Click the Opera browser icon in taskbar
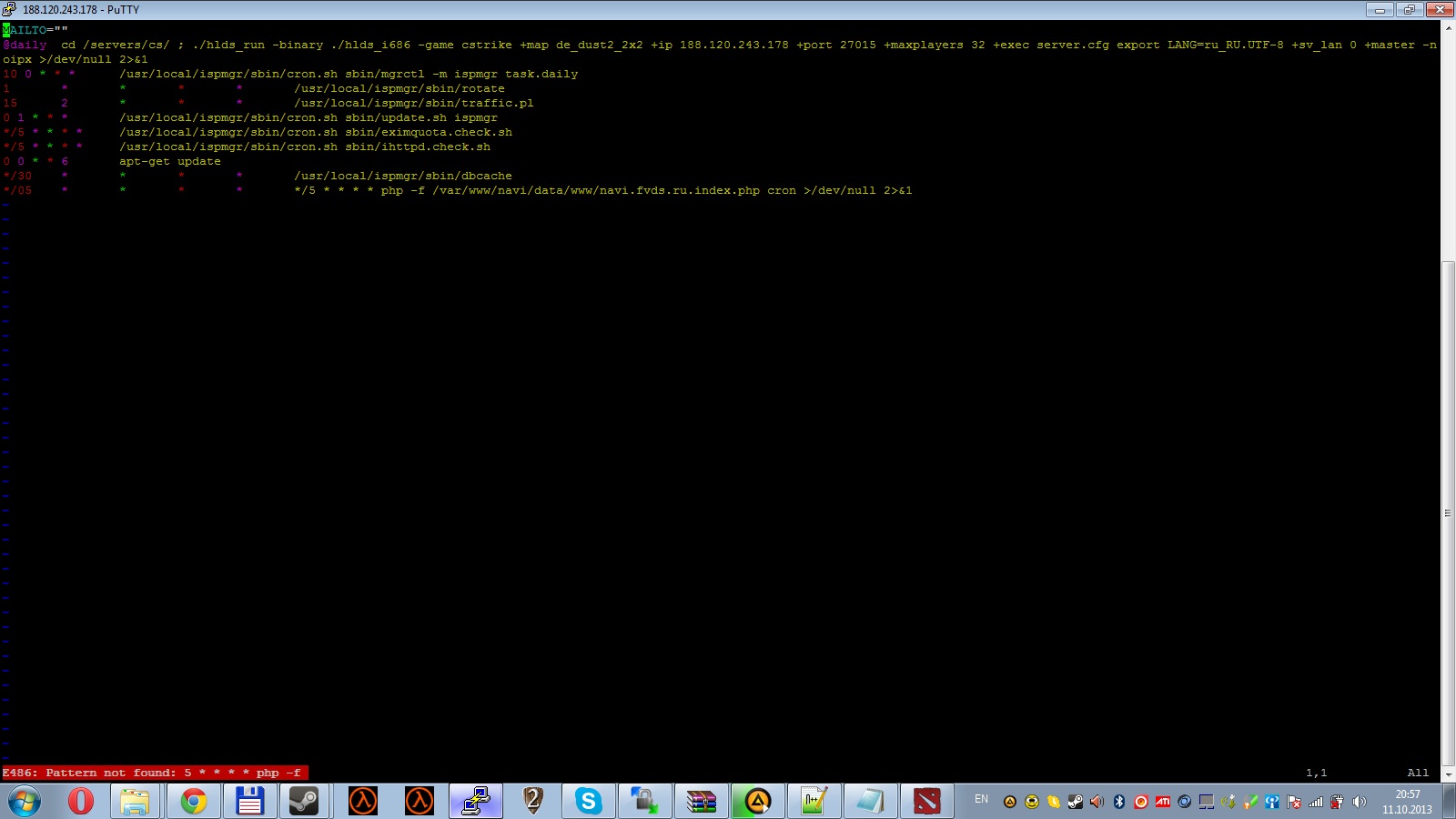Image resolution: width=1456 pixels, height=819 pixels. tap(80, 801)
